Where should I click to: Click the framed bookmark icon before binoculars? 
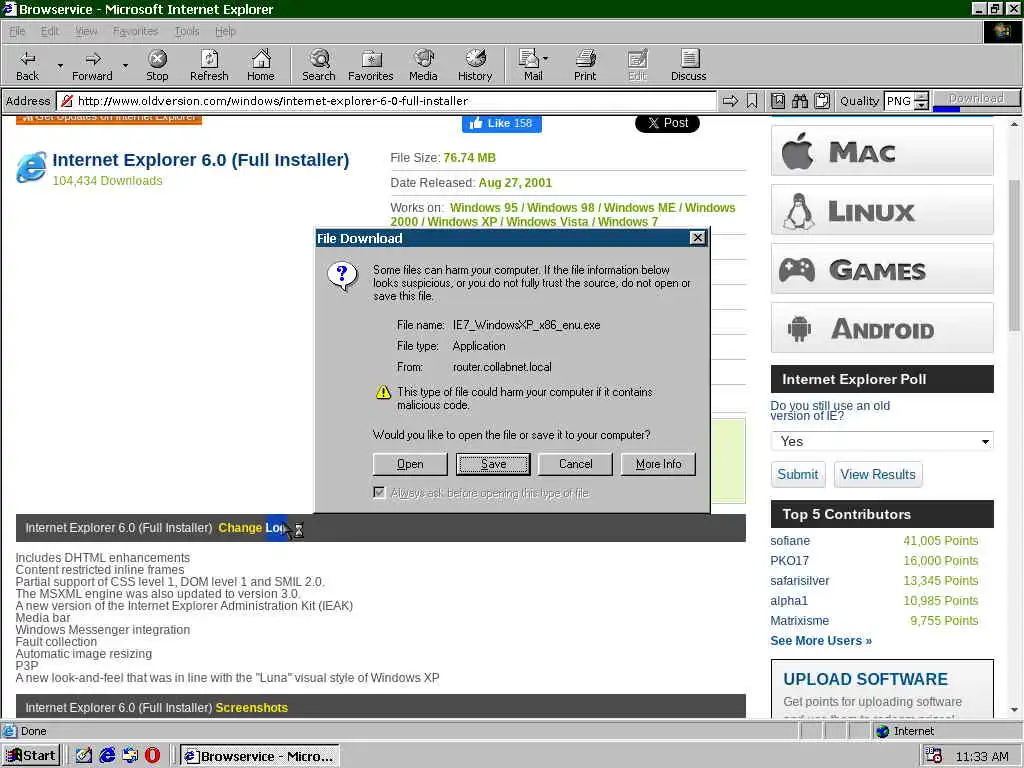point(778,101)
